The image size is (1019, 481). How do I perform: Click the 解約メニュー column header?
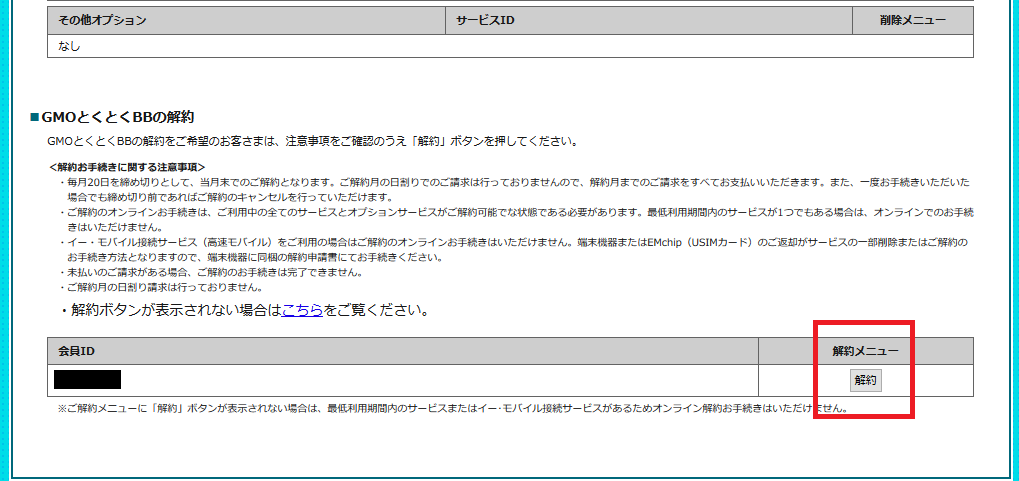click(866, 351)
